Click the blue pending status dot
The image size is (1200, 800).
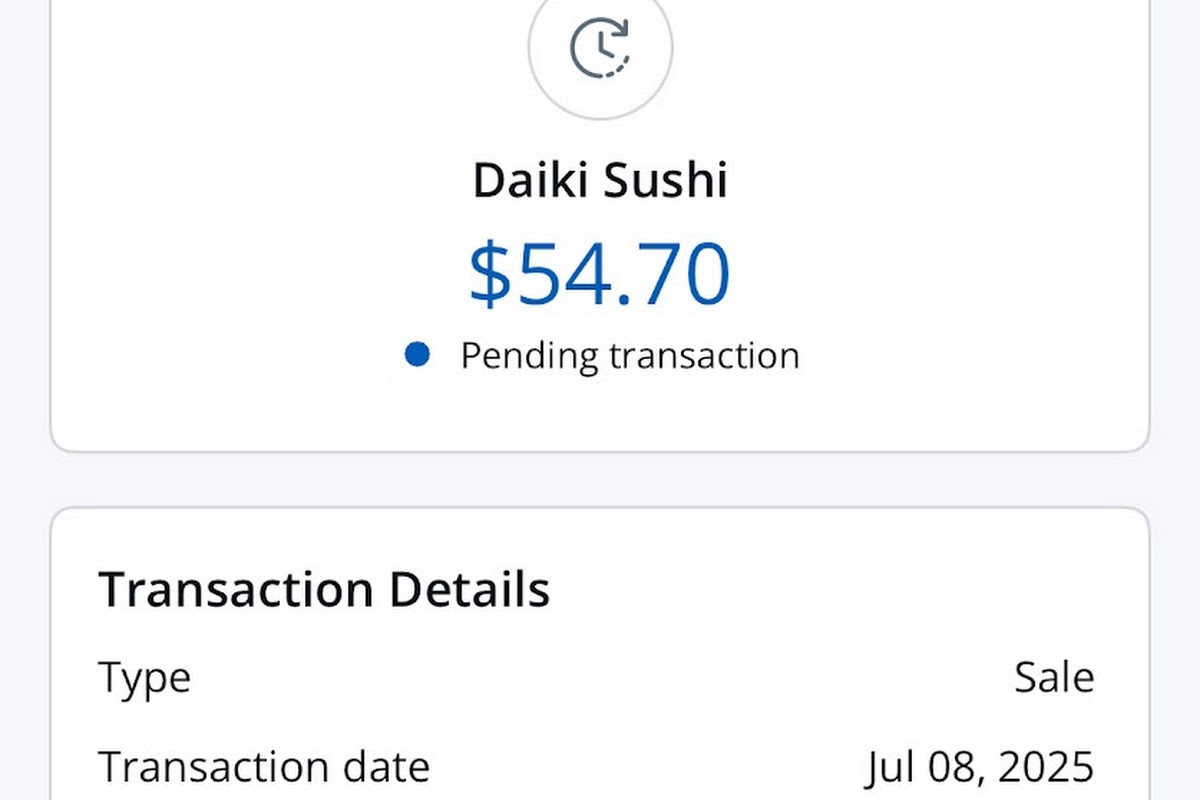click(417, 354)
